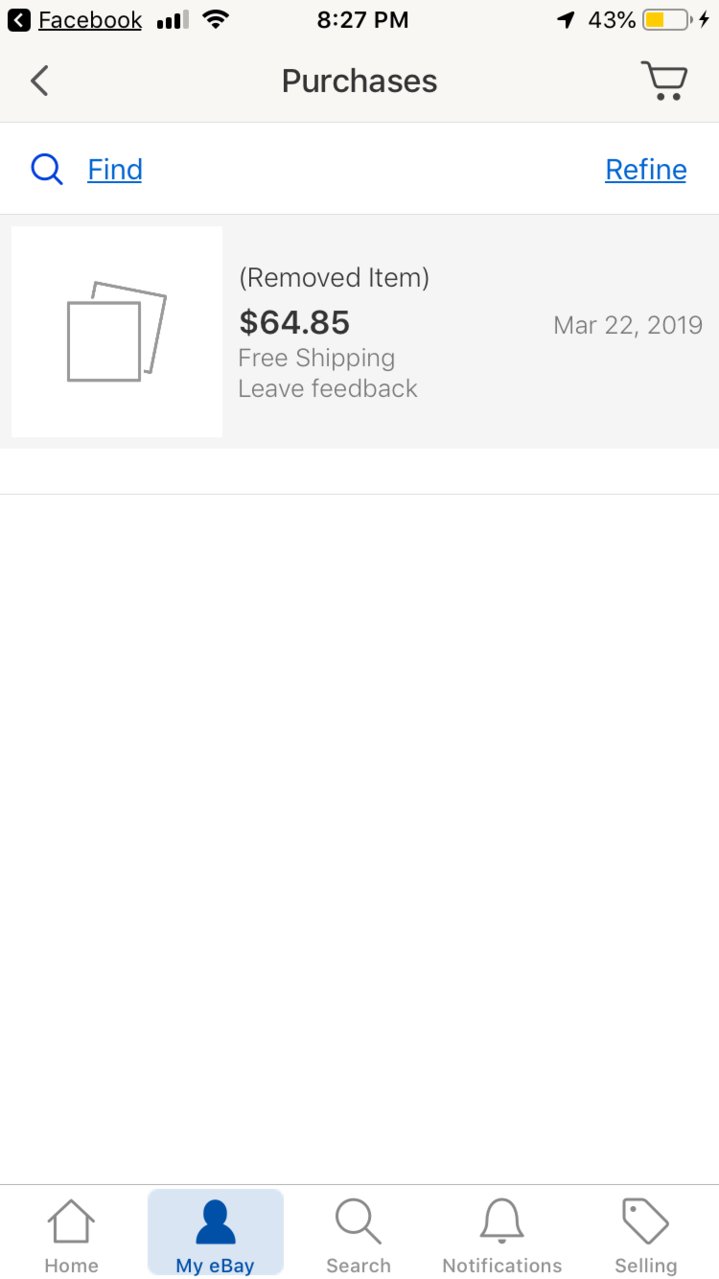Viewport: 719px width, 1279px height.
Task: Open the shopping cart icon
Action: [x=664, y=81]
